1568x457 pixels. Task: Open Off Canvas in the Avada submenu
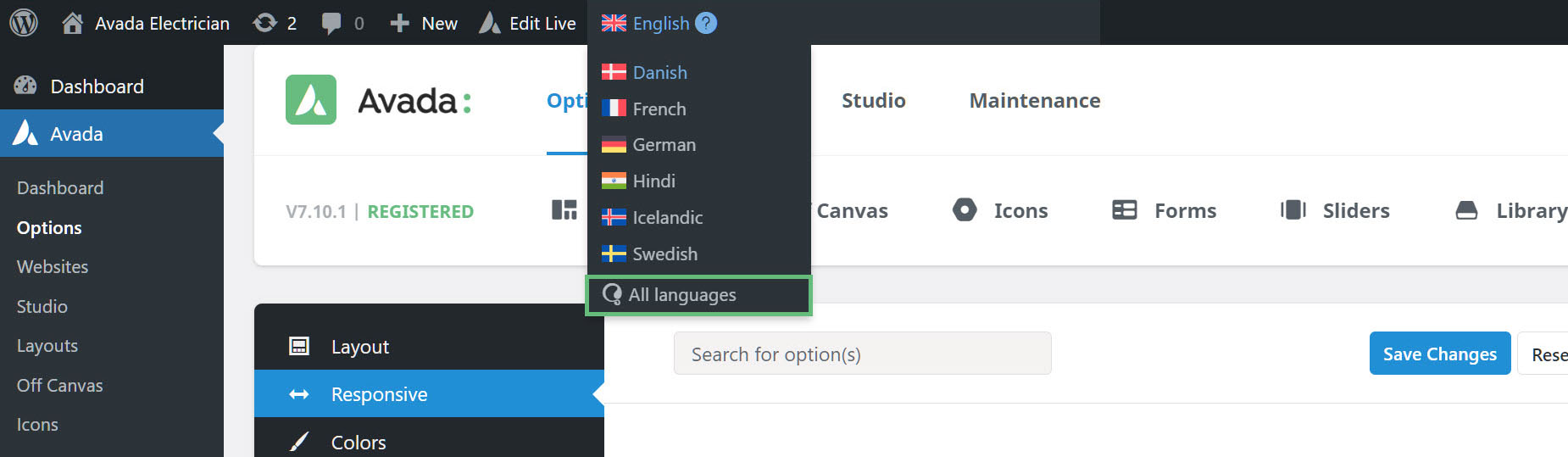(x=60, y=385)
